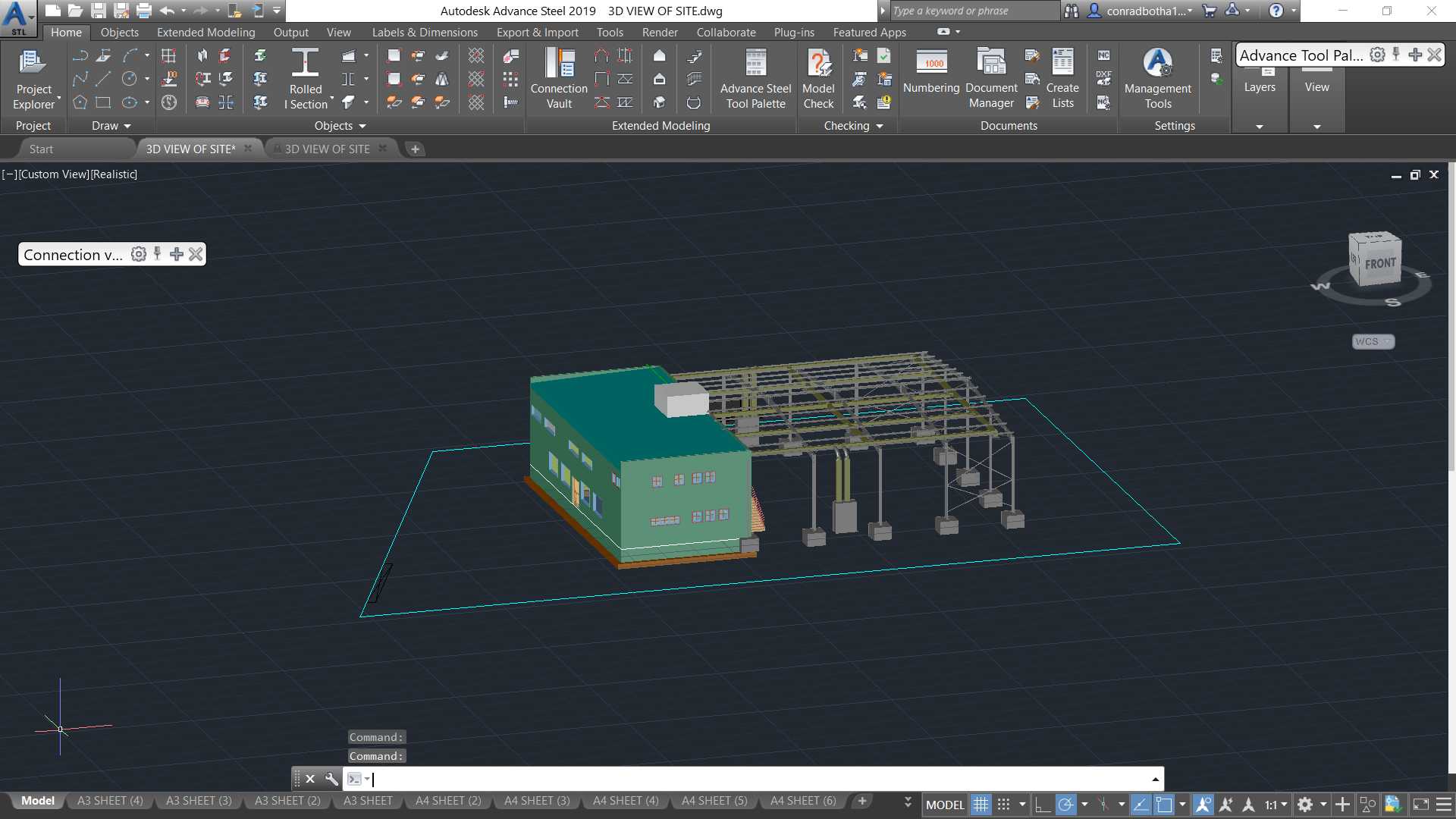Open a drawing with the Open folder icon
This screenshot has height=819, width=1456.
[75, 11]
